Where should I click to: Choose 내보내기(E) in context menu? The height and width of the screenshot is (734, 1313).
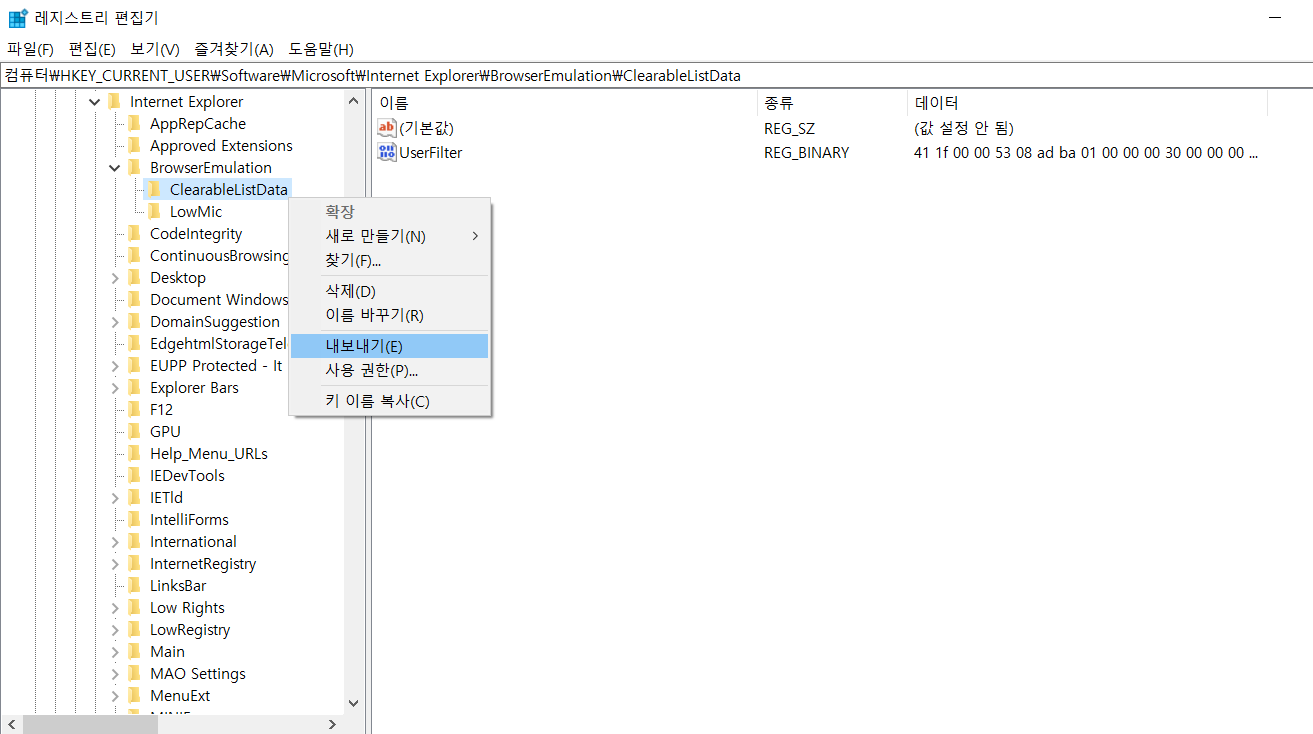389,346
